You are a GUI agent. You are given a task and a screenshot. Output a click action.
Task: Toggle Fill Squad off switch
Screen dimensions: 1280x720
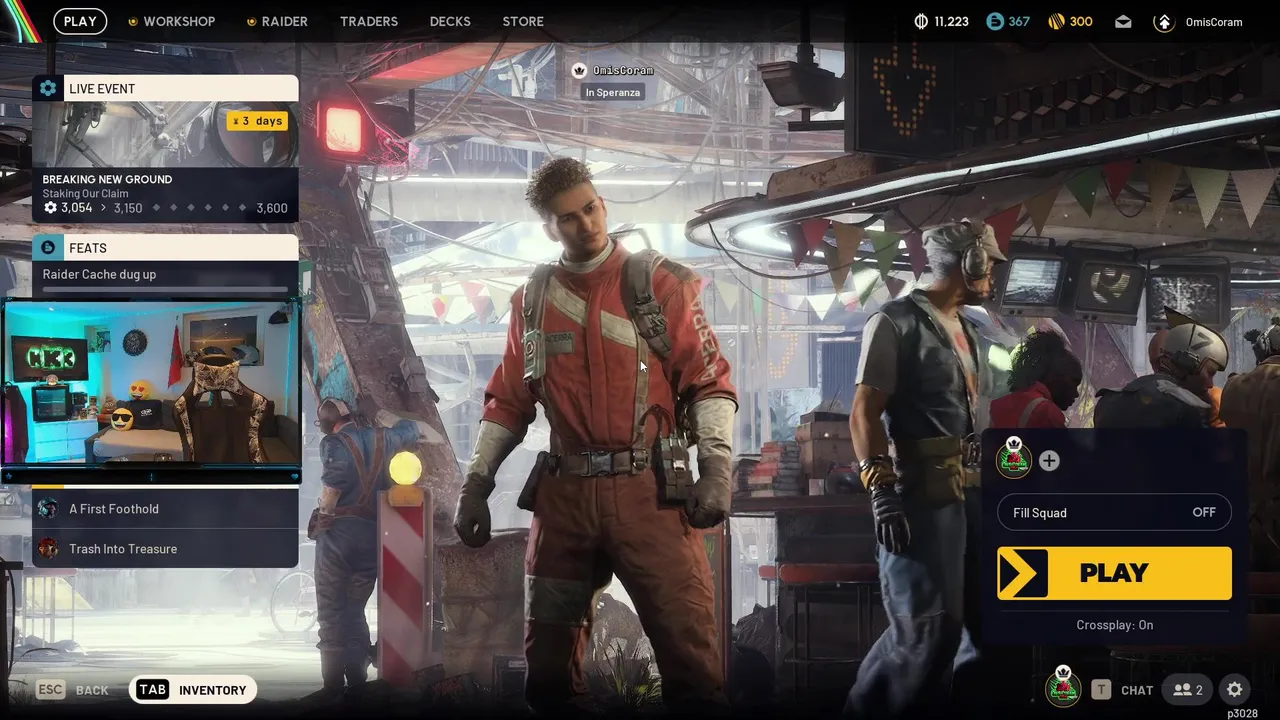[1114, 513]
